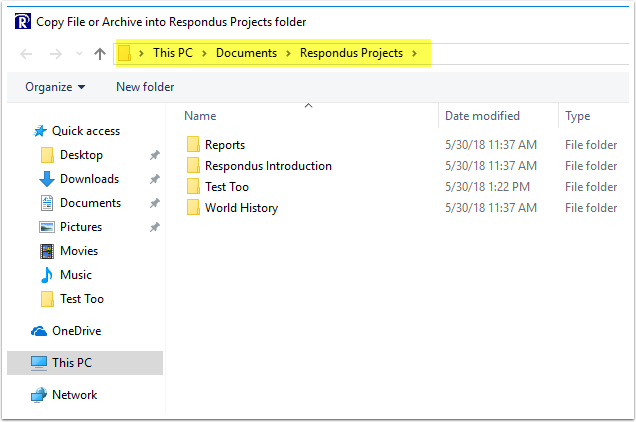Click the OneDrive cloud icon

pos(39,331)
